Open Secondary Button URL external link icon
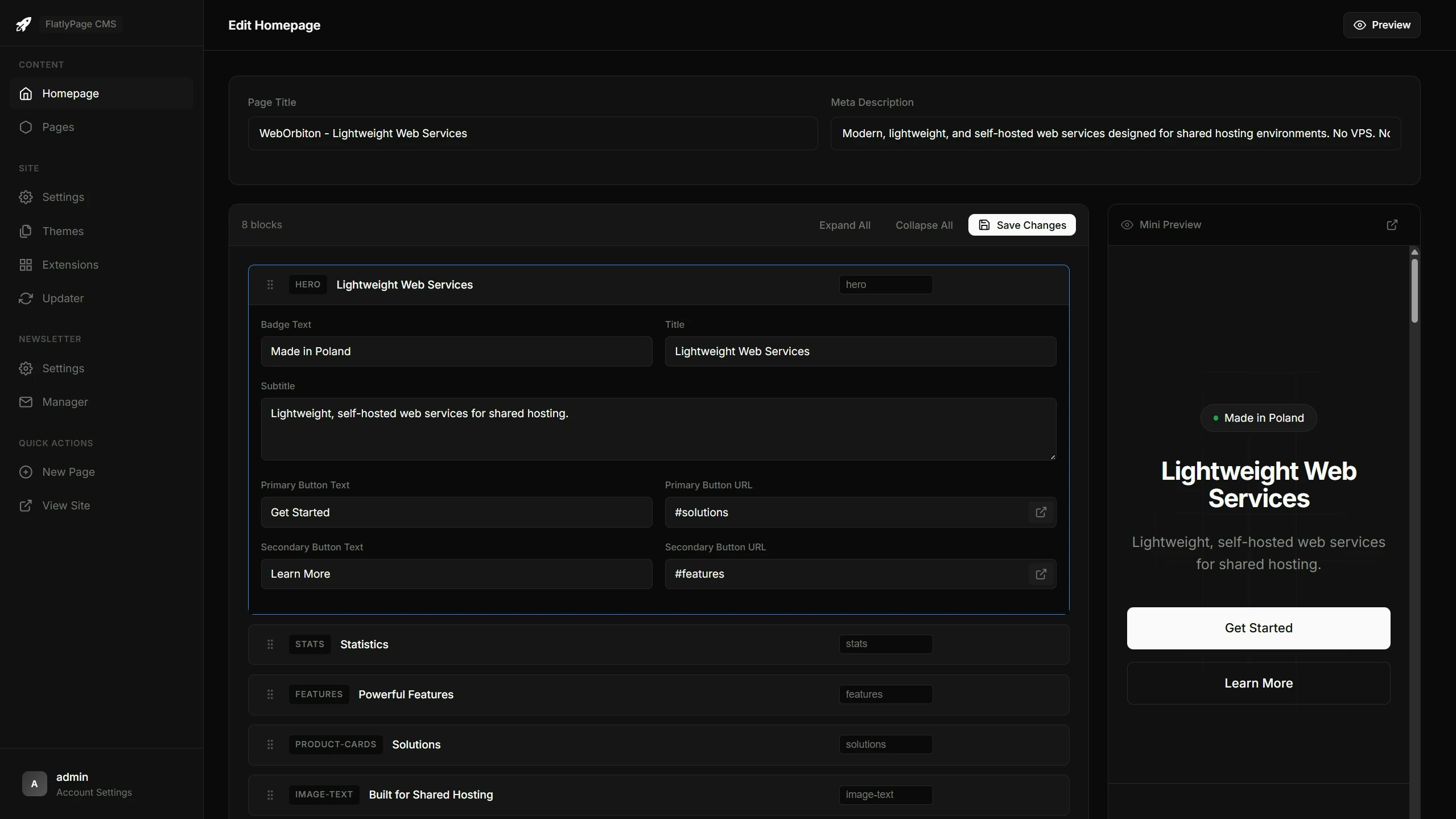This screenshot has height=819, width=1456. [x=1041, y=574]
